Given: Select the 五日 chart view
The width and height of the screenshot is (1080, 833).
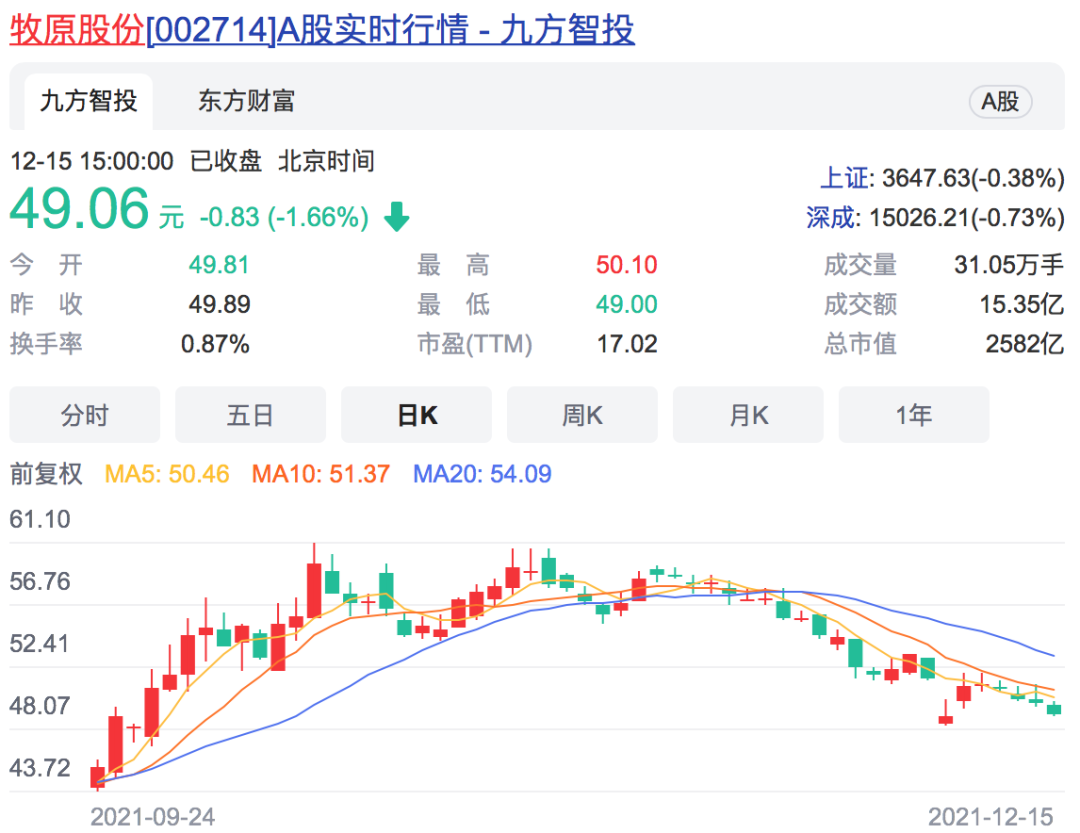Looking at the screenshot, I should (x=250, y=414).
